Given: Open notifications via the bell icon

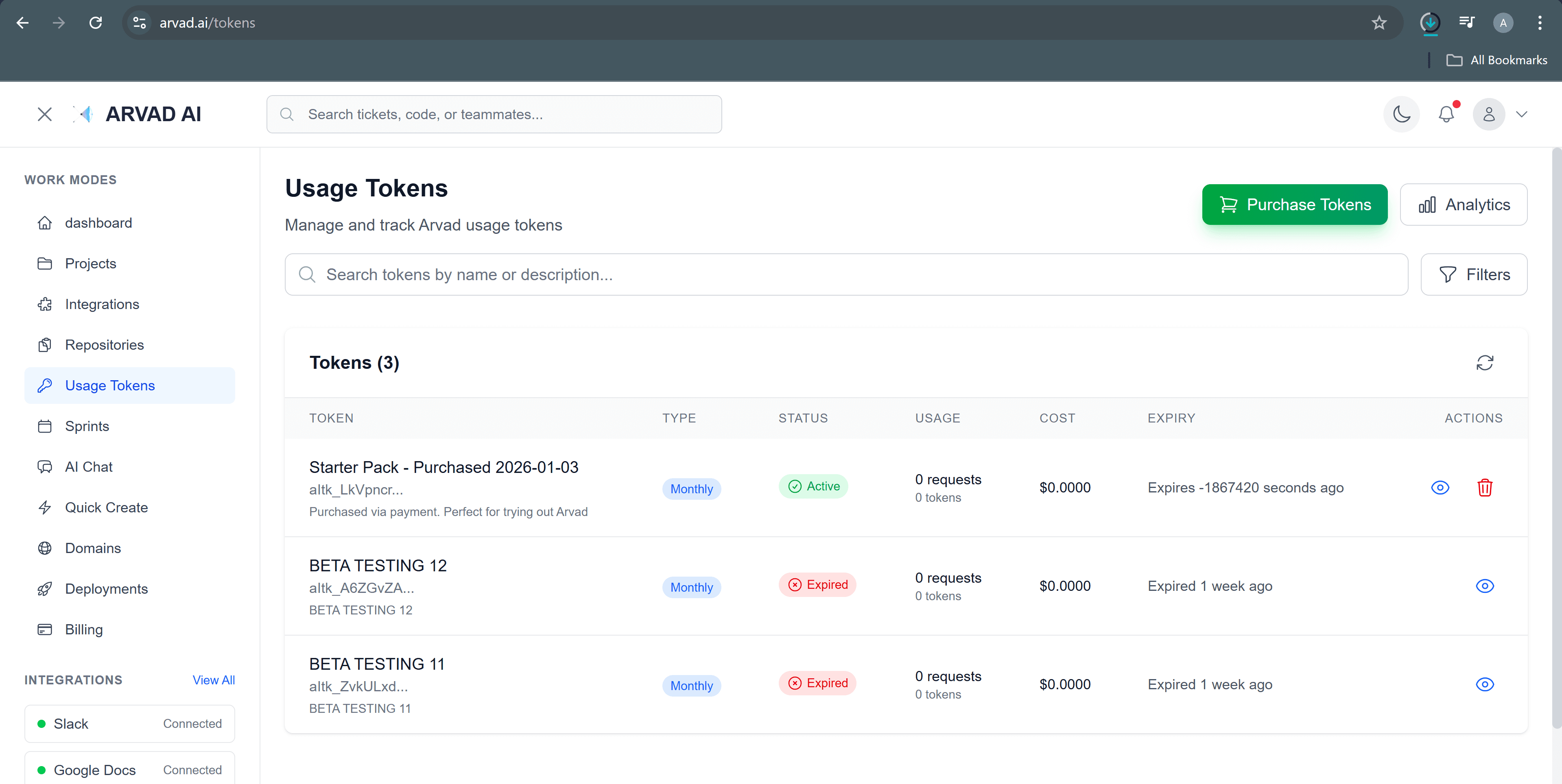Looking at the screenshot, I should coord(1447,114).
